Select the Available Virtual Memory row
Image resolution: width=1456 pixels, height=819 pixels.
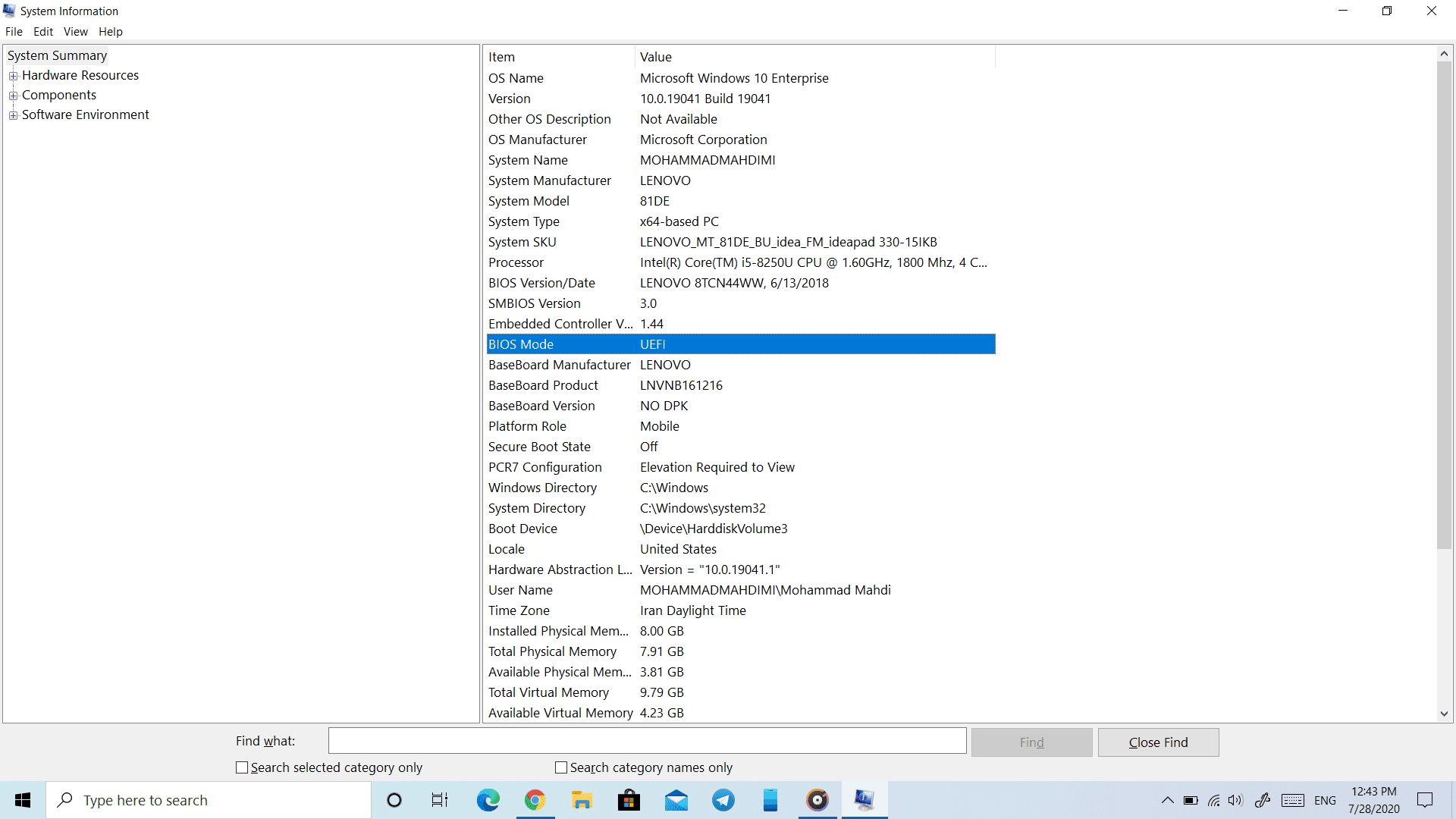[740, 713]
